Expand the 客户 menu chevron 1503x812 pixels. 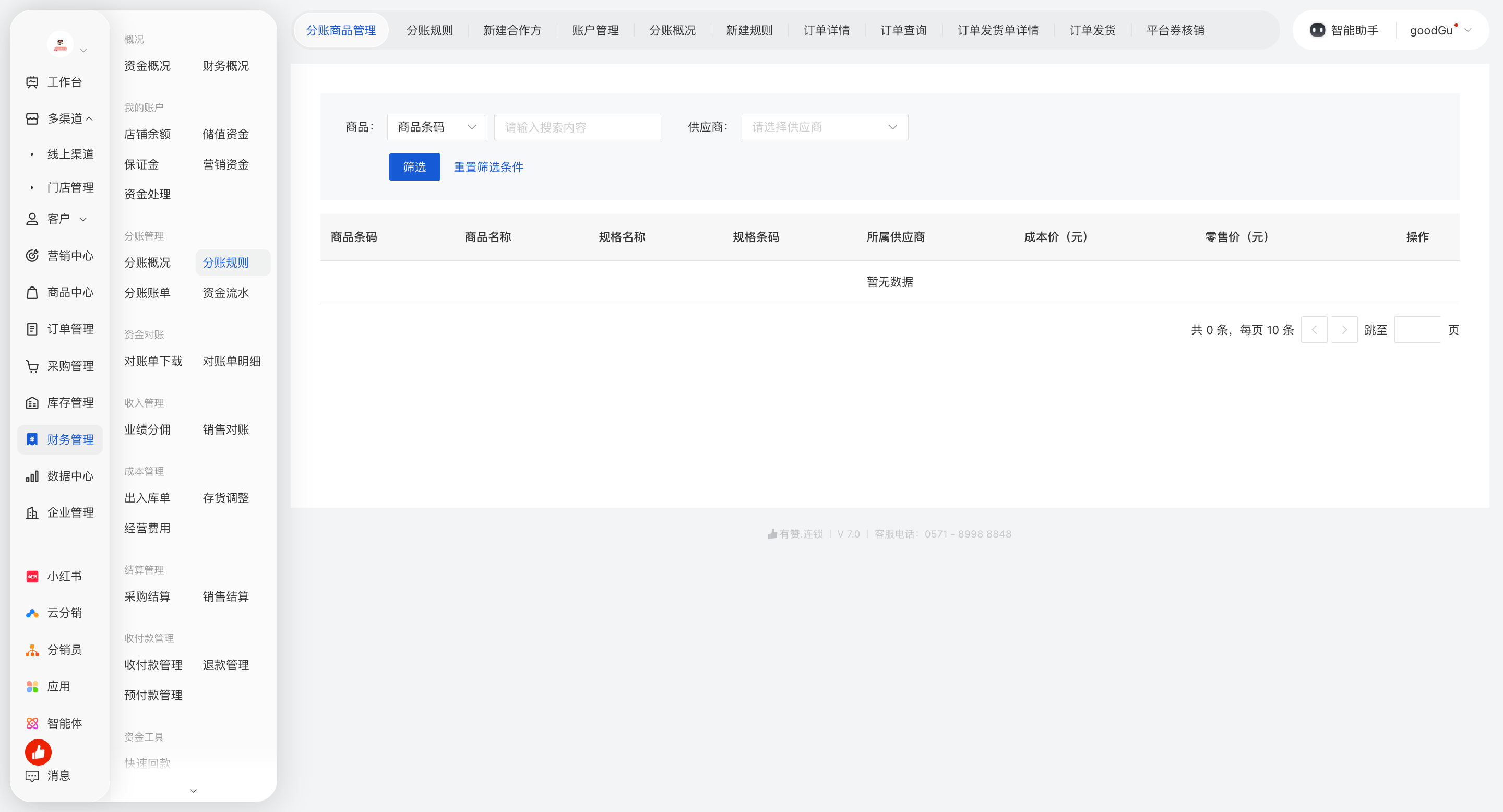(83, 220)
